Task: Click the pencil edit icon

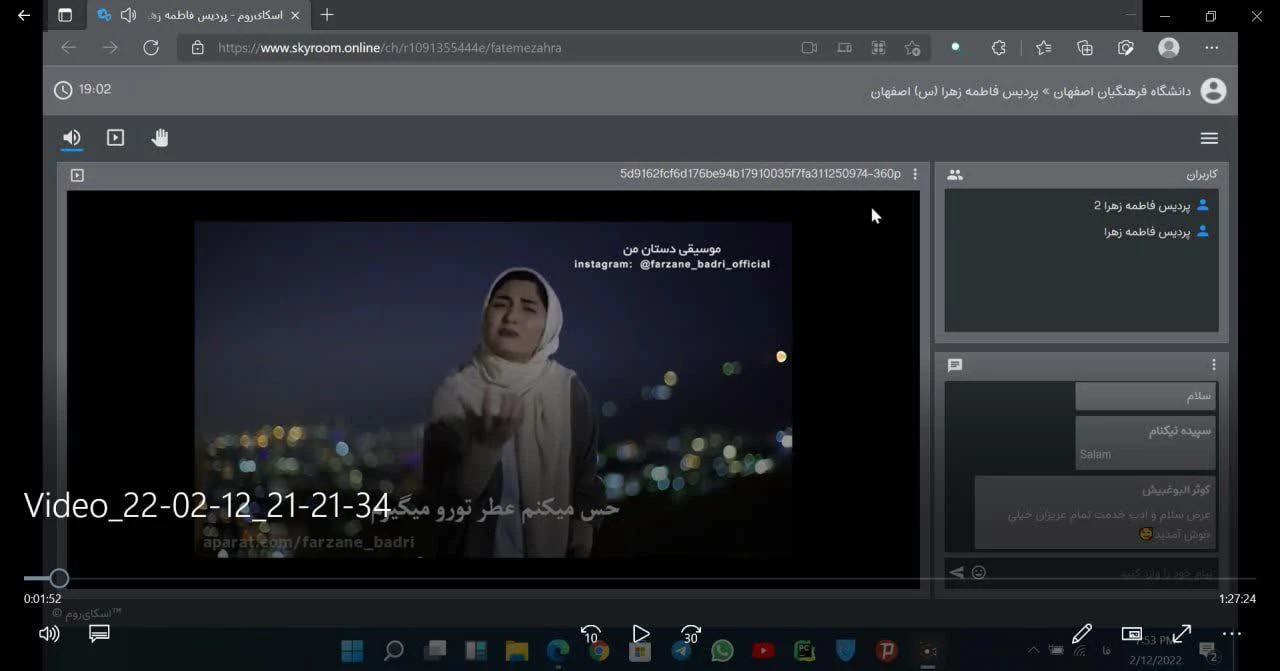Action: [x=1081, y=634]
